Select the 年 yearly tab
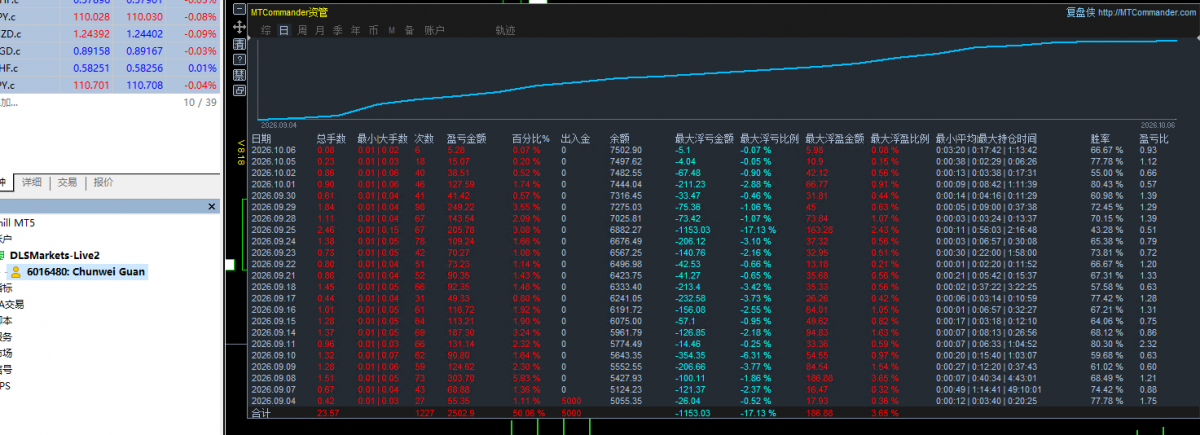This screenshot has height=435, width=1200. click(x=355, y=31)
